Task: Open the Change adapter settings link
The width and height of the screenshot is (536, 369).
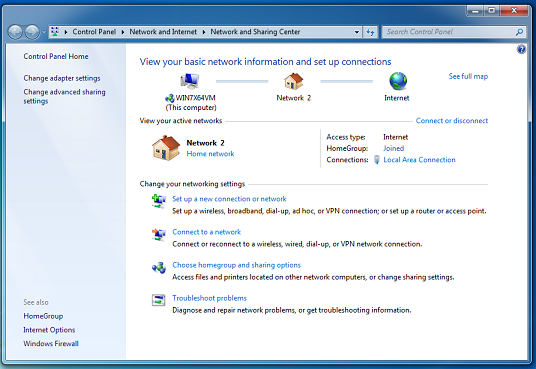Action: coord(62,78)
